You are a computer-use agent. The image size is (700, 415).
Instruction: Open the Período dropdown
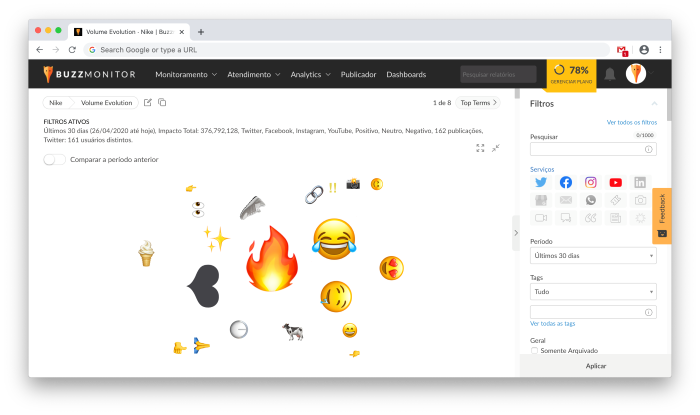pyautogui.click(x=593, y=256)
